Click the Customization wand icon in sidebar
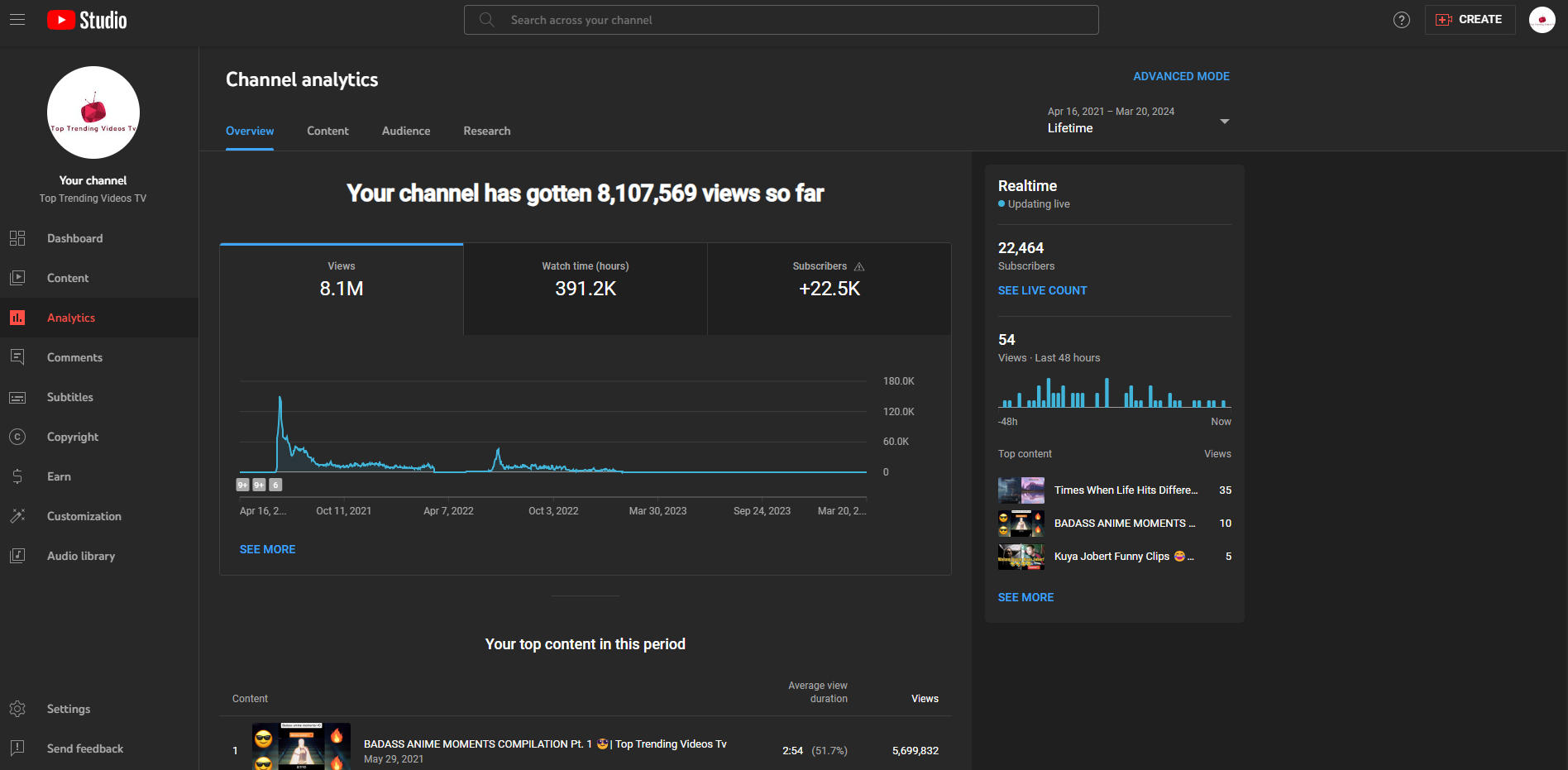 tap(17, 516)
